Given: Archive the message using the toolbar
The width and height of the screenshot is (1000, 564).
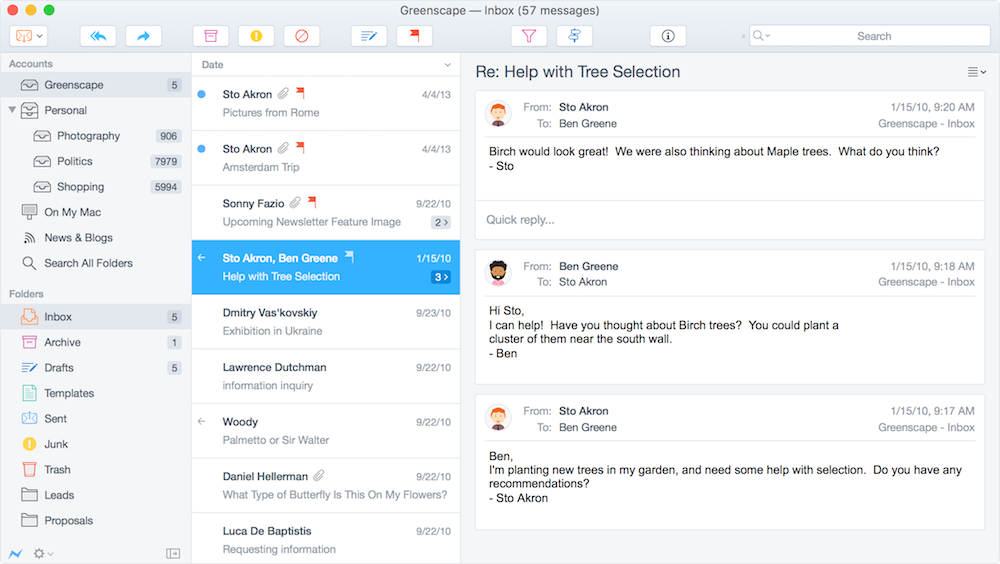Looking at the screenshot, I should pyautogui.click(x=210, y=36).
